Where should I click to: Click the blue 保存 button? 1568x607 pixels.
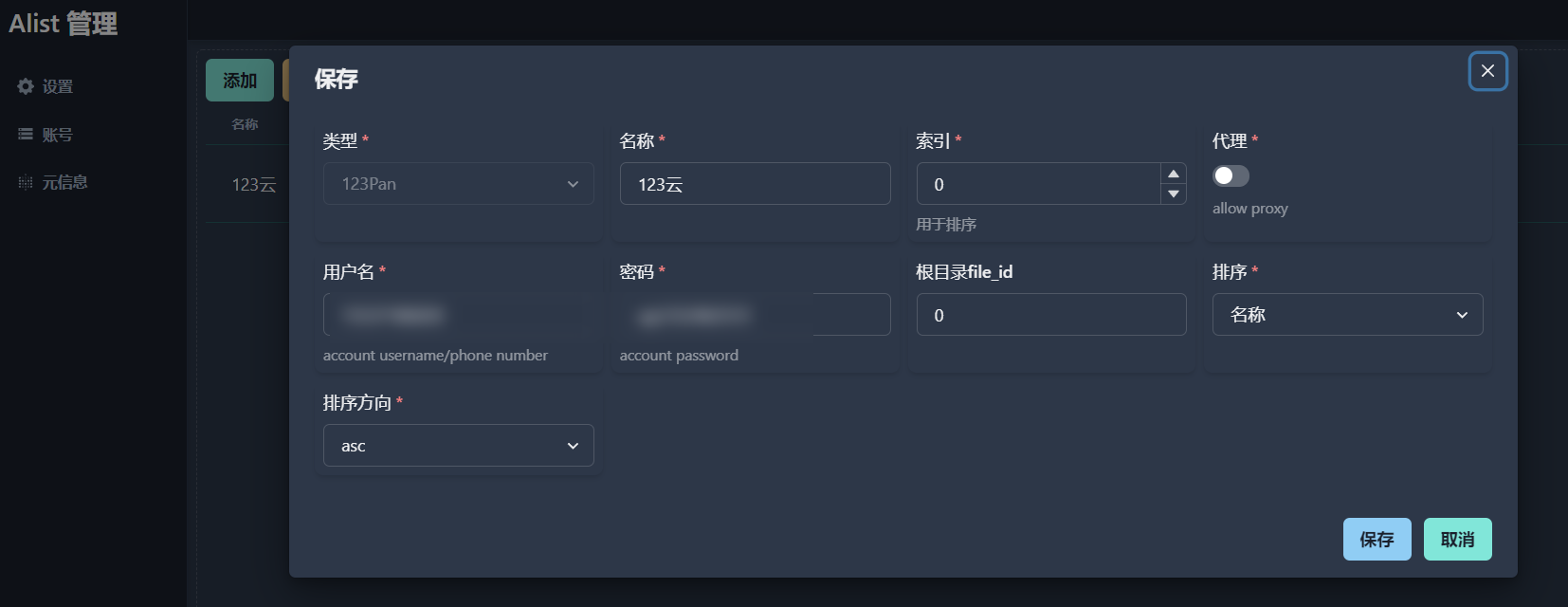click(1377, 540)
